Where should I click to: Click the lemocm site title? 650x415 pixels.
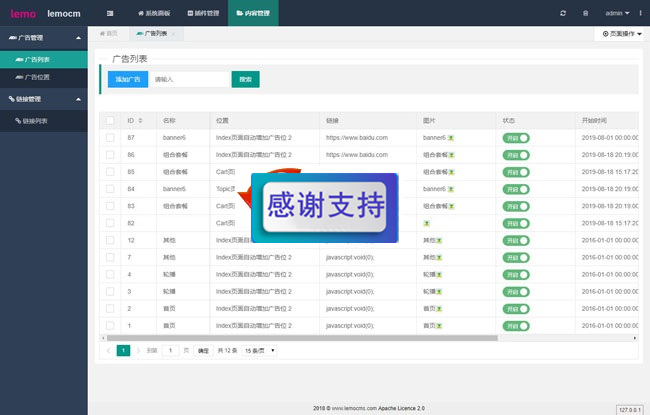click(x=64, y=14)
